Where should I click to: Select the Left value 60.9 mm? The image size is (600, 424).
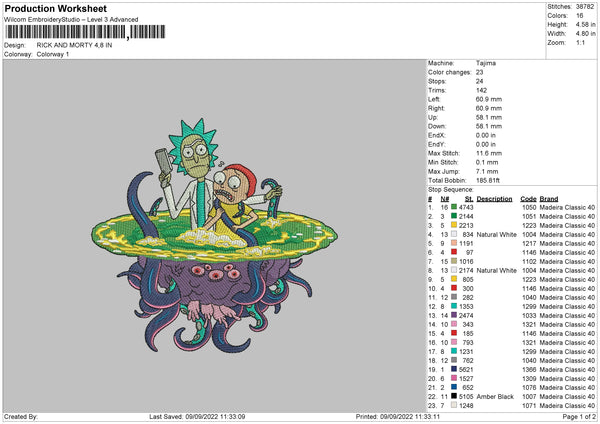(x=489, y=99)
